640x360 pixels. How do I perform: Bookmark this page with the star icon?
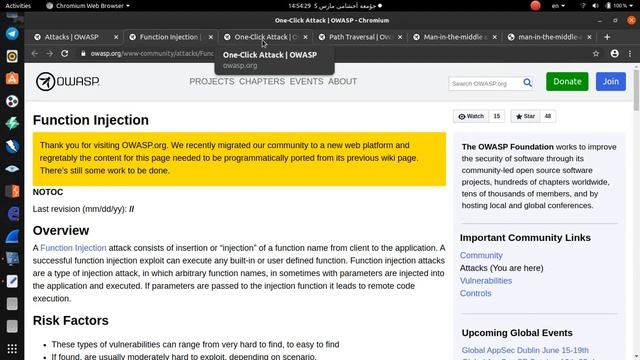[596, 53]
